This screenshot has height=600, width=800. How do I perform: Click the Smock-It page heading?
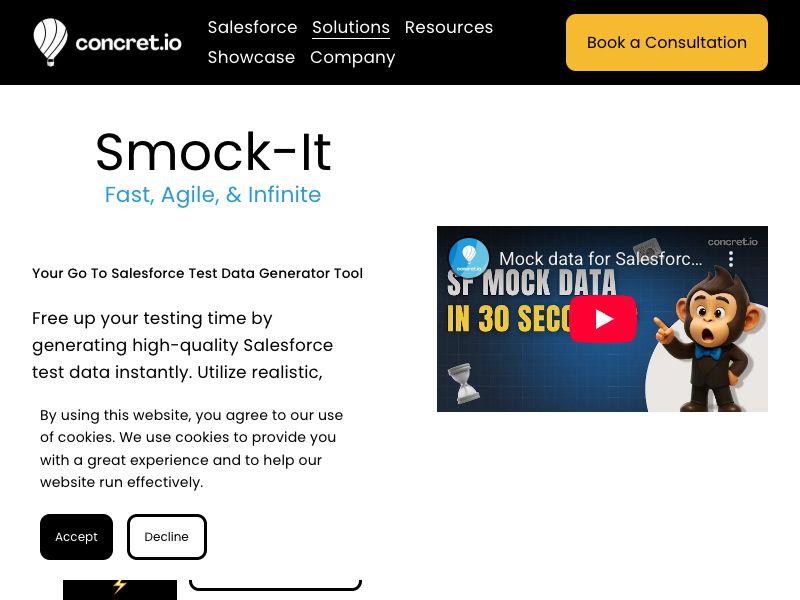[x=213, y=152]
